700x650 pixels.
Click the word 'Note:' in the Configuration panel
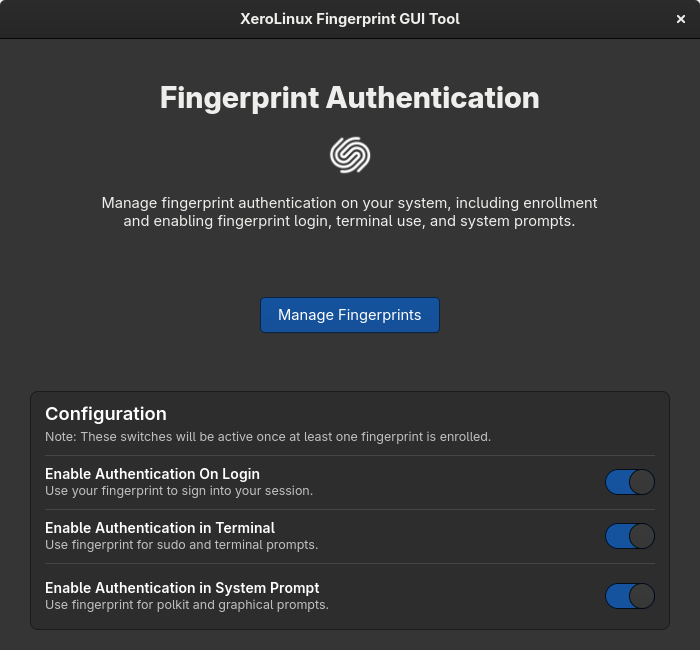60,437
